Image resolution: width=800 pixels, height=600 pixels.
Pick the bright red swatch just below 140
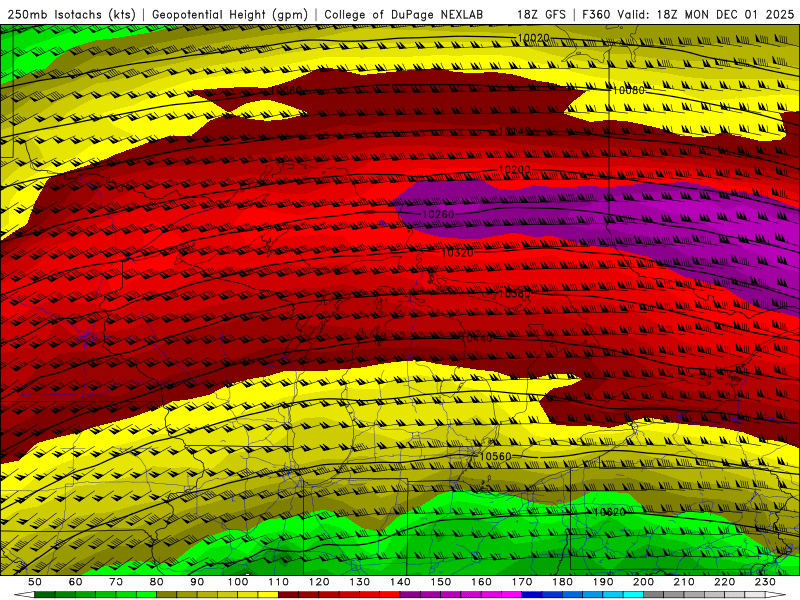tap(390, 595)
